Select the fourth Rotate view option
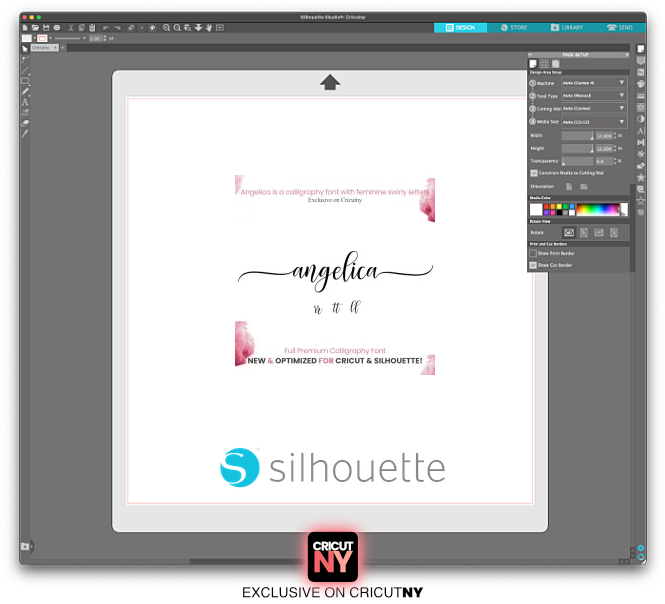The image size is (665, 604). (614, 232)
